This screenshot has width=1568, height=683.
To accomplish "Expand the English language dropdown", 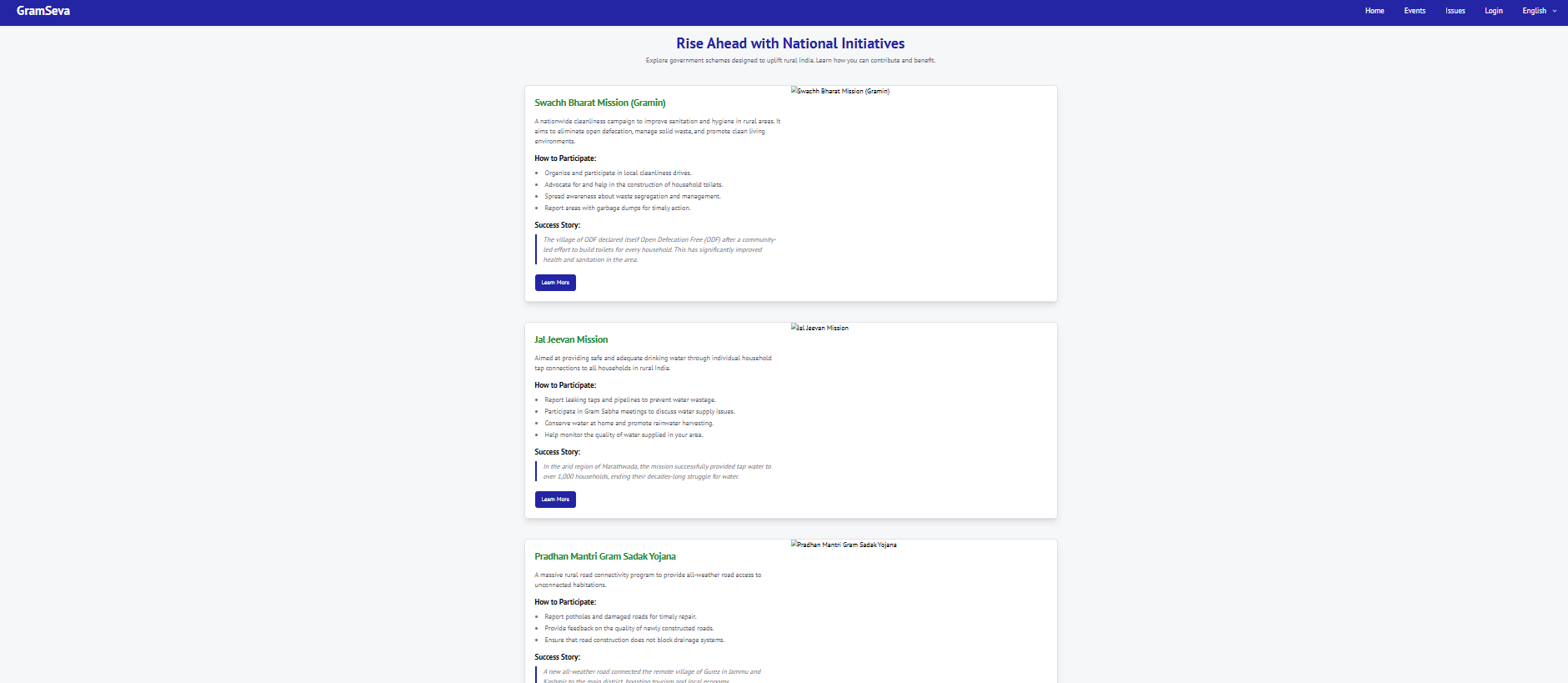I will [1539, 11].
